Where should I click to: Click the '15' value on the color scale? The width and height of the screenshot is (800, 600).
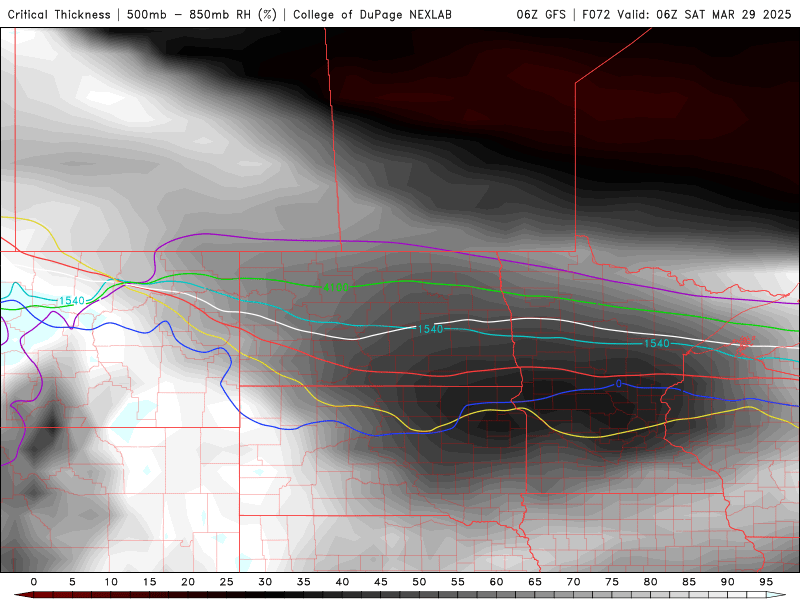point(149,582)
